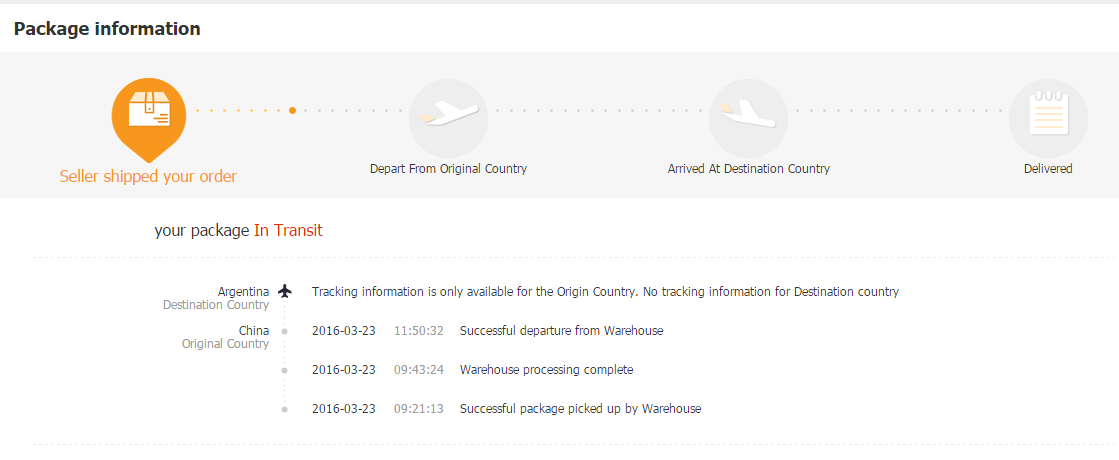This screenshot has height=460, width=1119.
Task: Click the small black airplane timeline icon
Action: (x=285, y=291)
